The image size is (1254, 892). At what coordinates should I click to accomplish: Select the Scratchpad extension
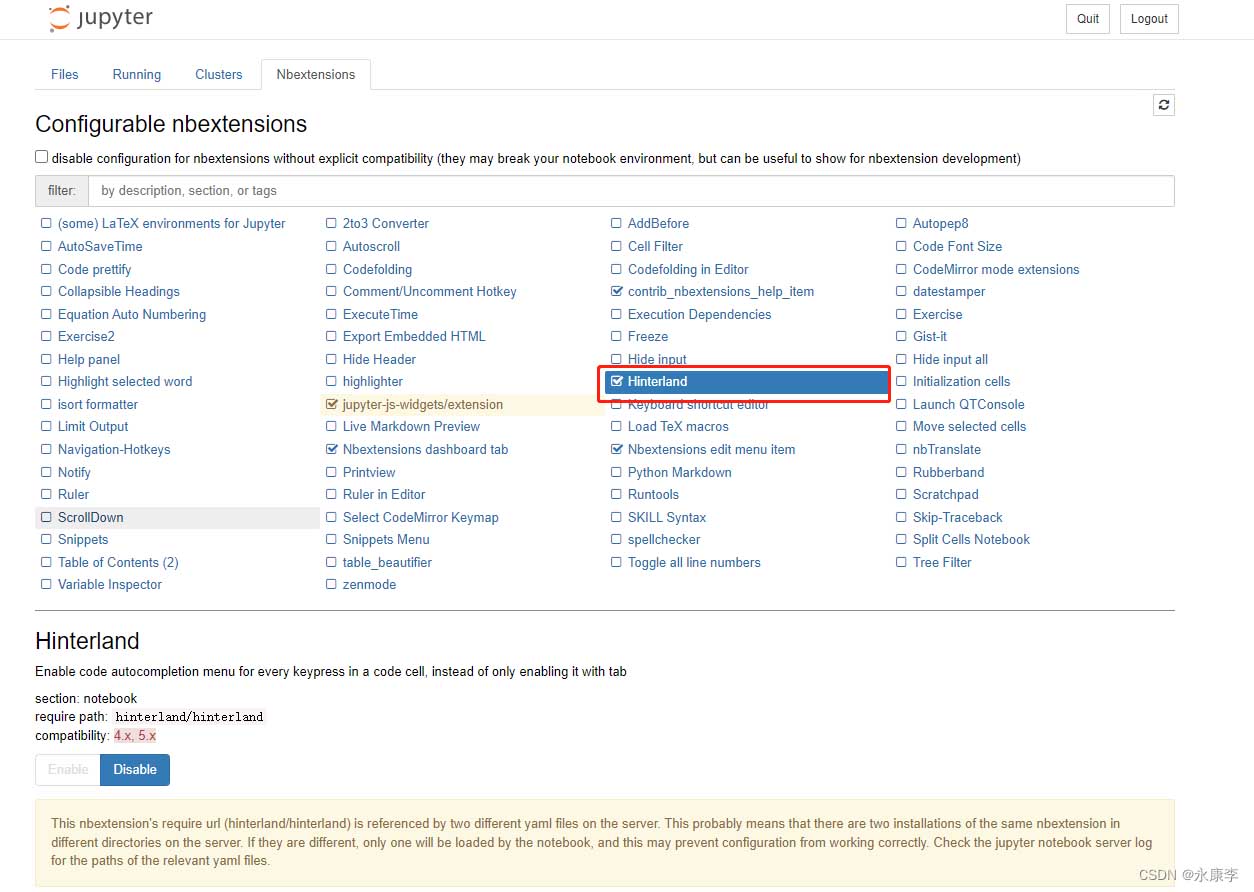[945, 495]
